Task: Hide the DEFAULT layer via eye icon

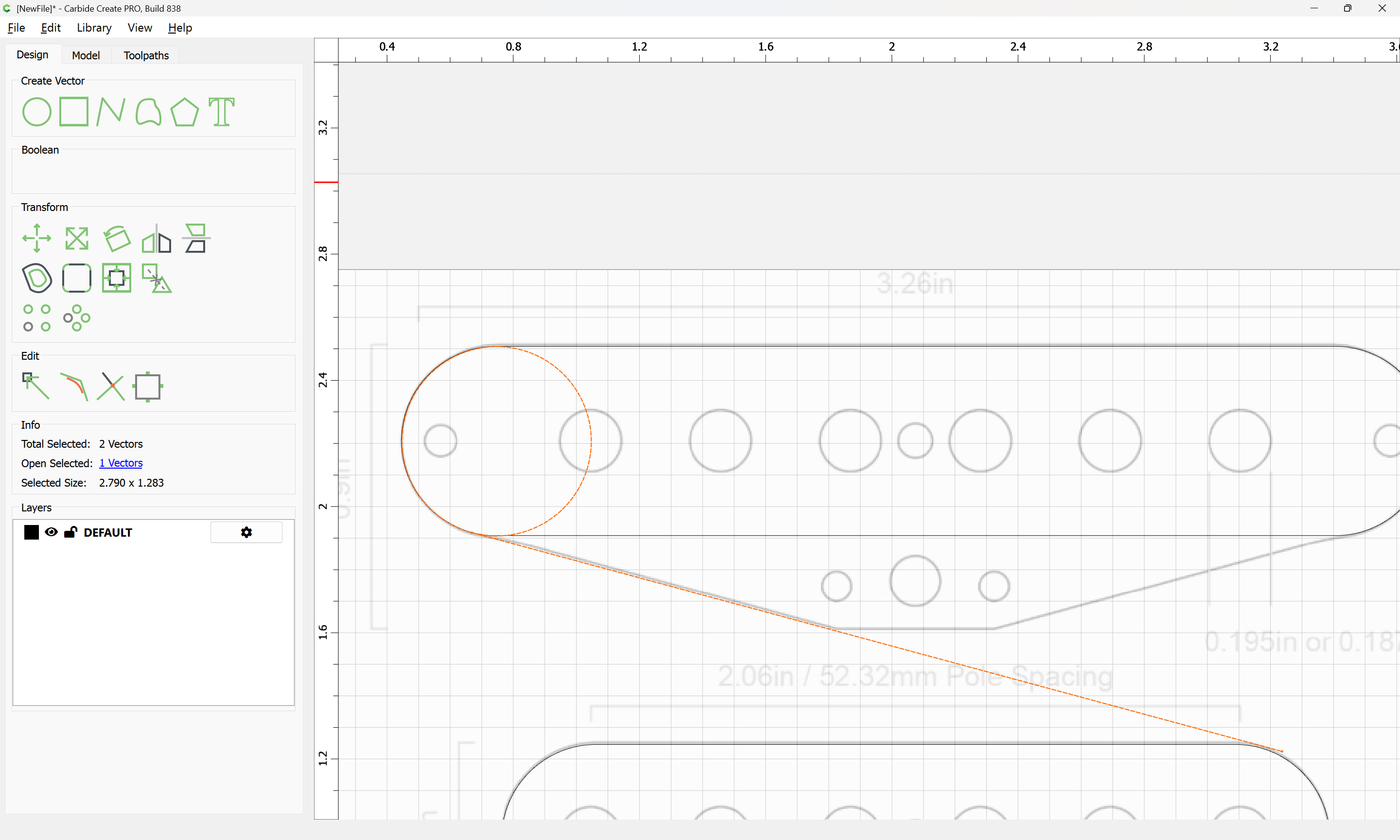Action: pyautogui.click(x=51, y=532)
